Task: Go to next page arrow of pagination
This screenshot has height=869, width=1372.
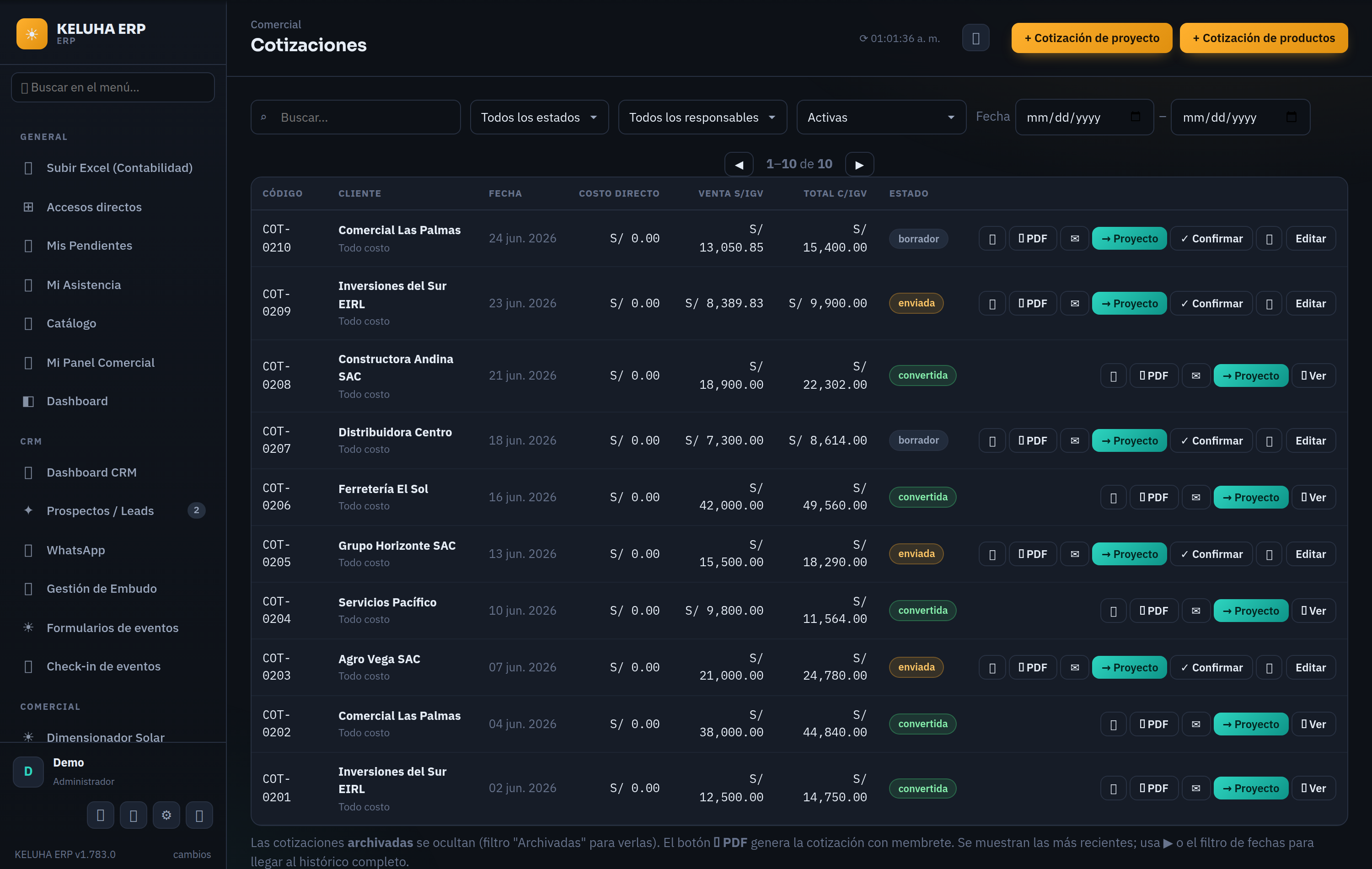Action: [859, 165]
